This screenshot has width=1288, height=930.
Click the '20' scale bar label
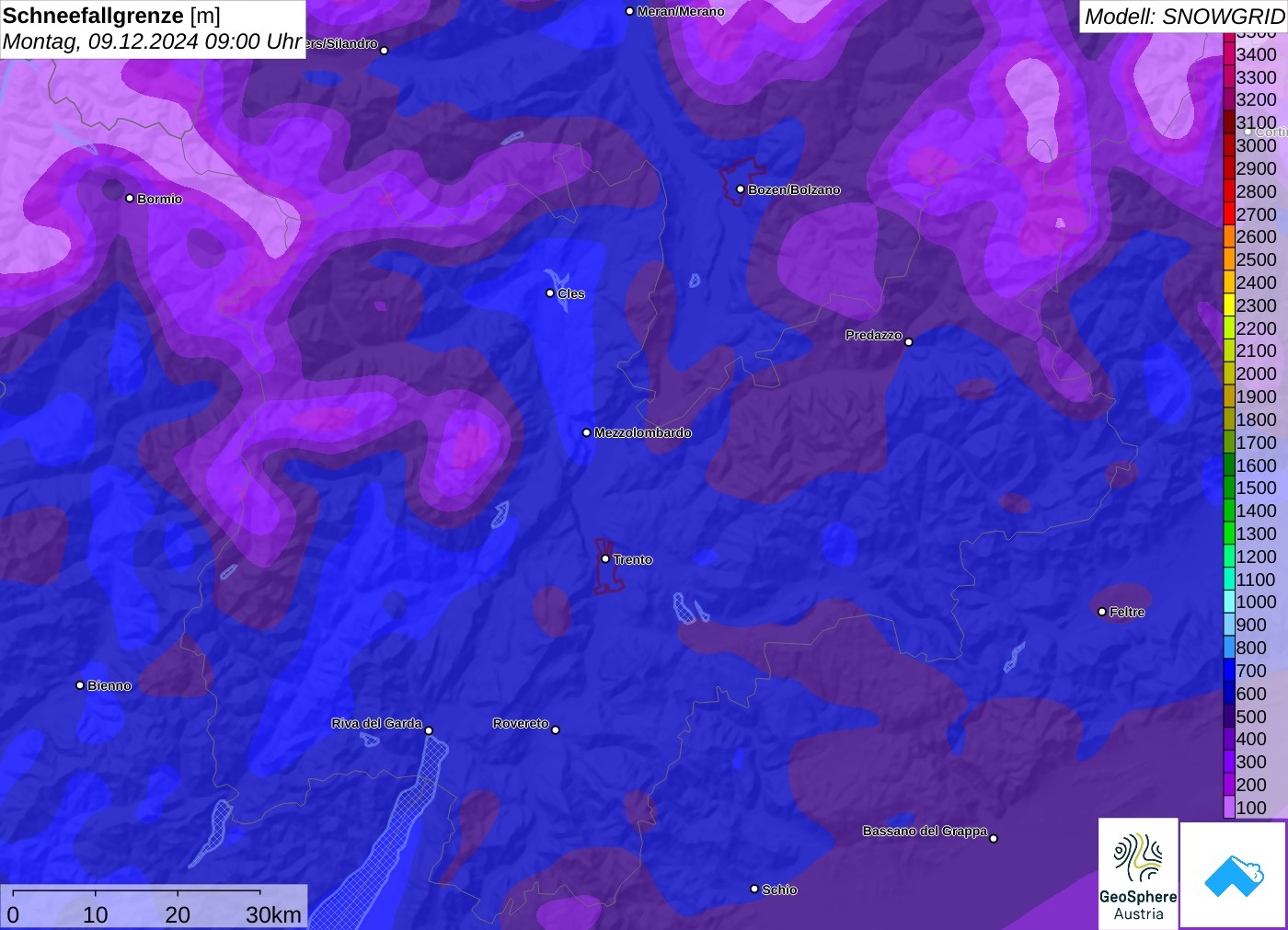click(178, 914)
